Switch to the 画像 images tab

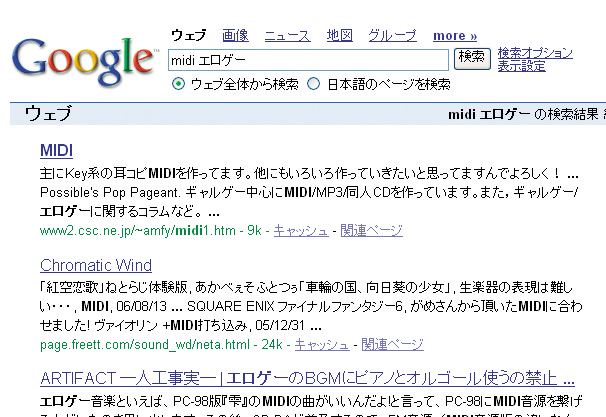[235, 36]
